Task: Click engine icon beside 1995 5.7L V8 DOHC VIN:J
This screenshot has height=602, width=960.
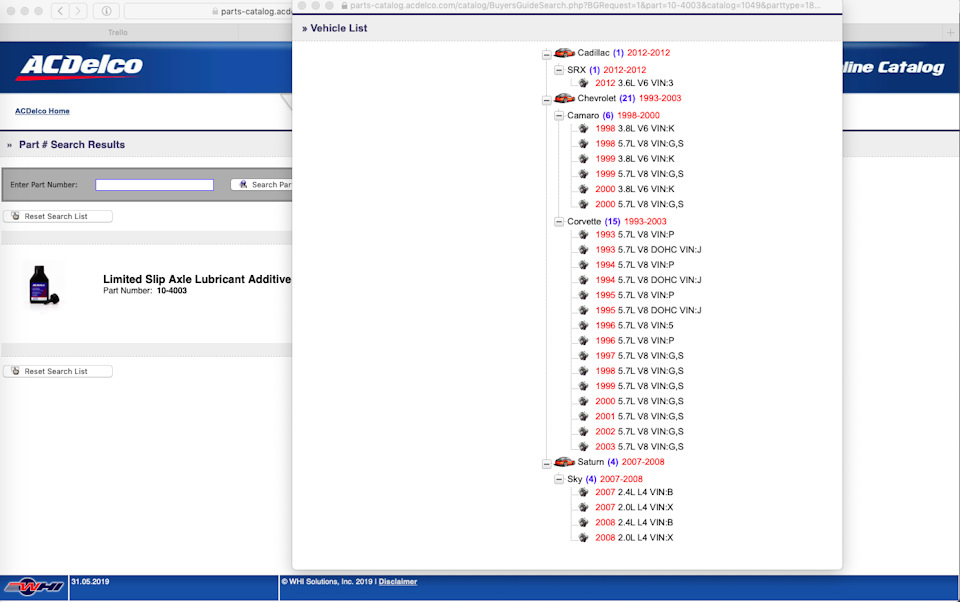Action: coord(583,310)
